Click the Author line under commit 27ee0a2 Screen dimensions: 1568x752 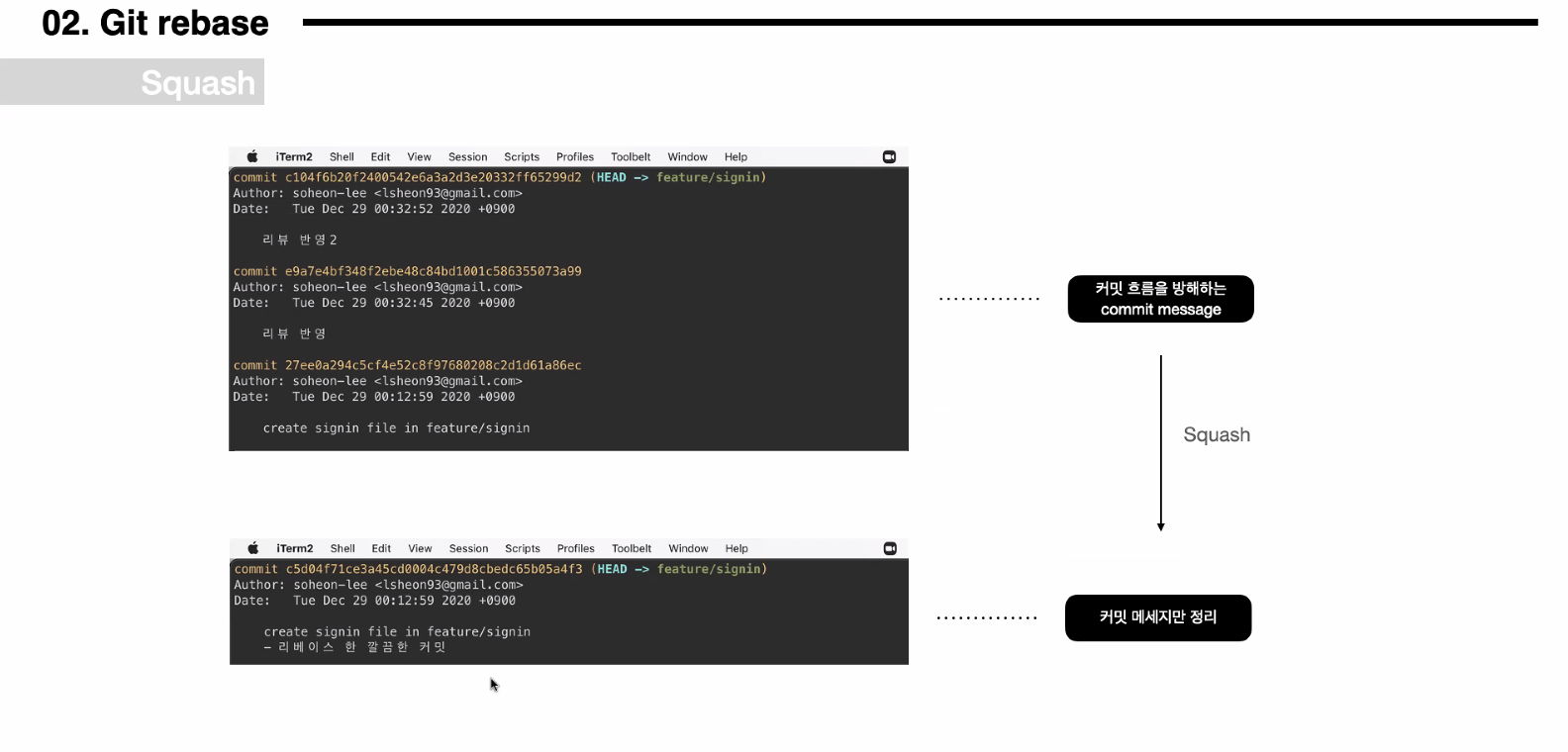point(378,381)
